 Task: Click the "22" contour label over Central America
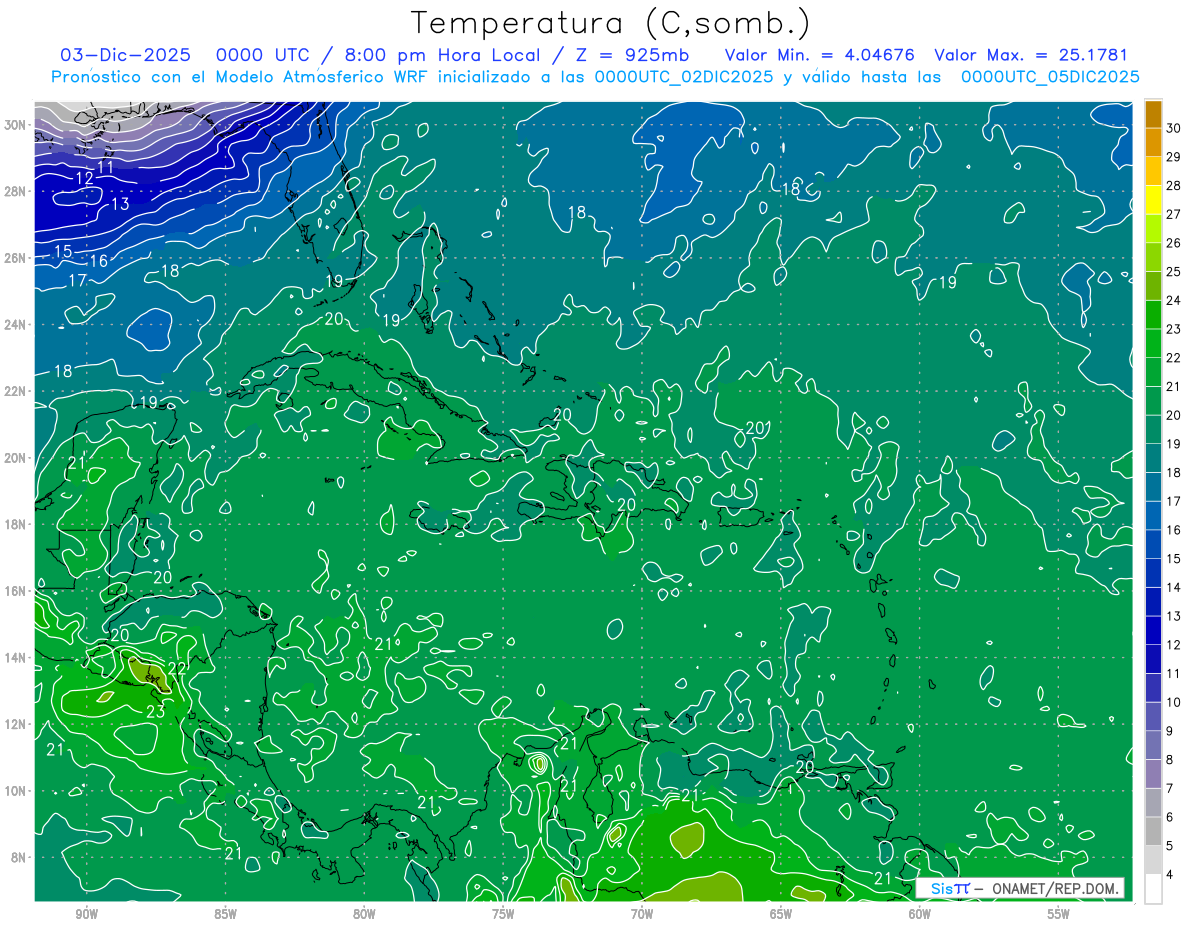[x=177, y=669]
